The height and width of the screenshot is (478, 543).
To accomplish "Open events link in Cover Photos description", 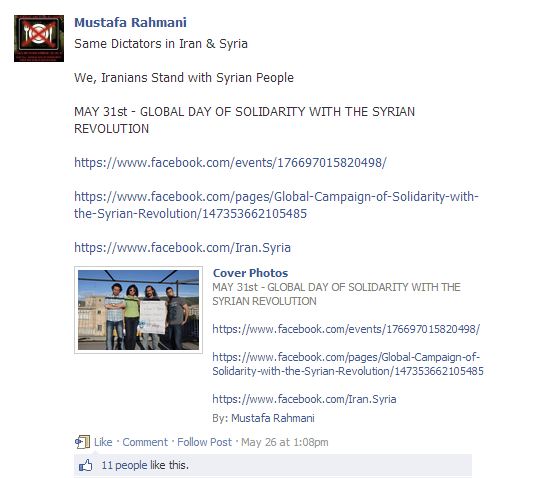I will click(x=346, y=329).
